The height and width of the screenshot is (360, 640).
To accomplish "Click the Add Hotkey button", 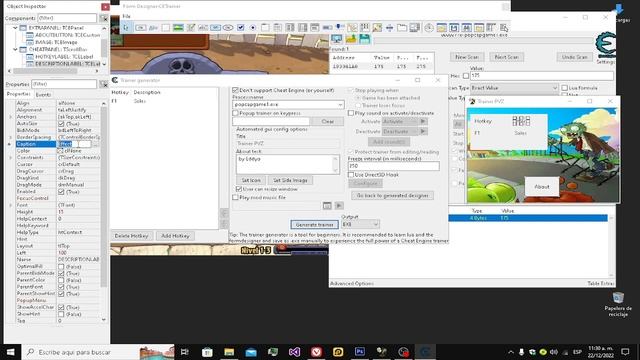I will pos(175,236).
